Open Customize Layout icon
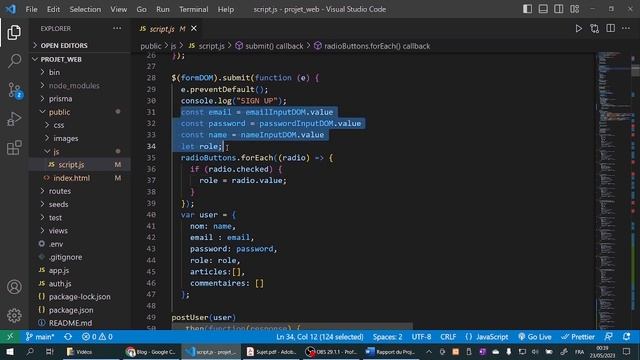The height and width of the screenshot is (360, 640). 574,9
